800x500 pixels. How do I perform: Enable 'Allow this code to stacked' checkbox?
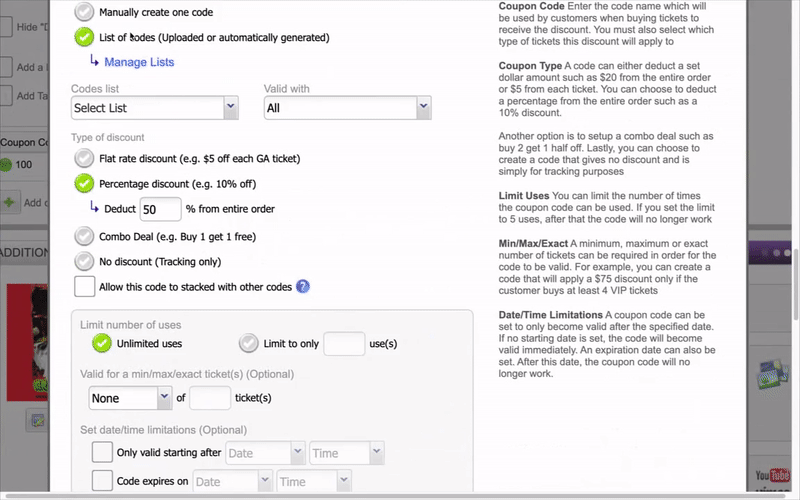pos(84,286)
